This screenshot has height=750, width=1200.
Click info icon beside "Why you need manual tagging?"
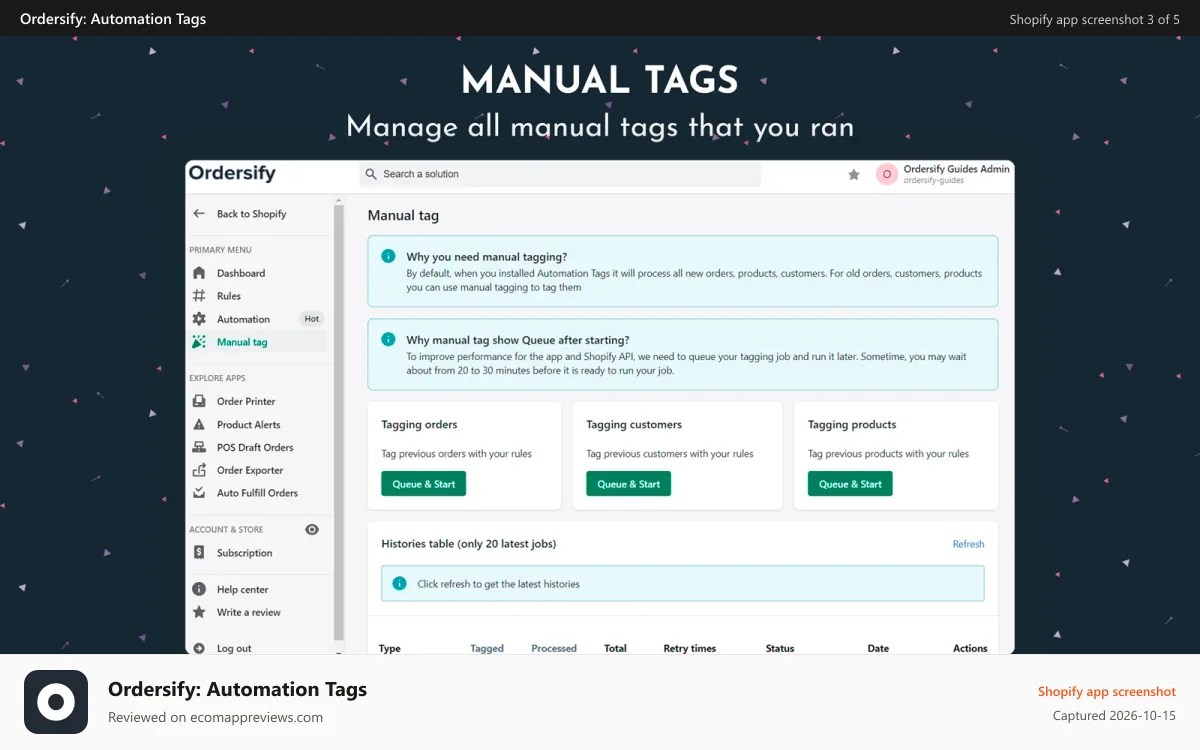pos(388,256)
